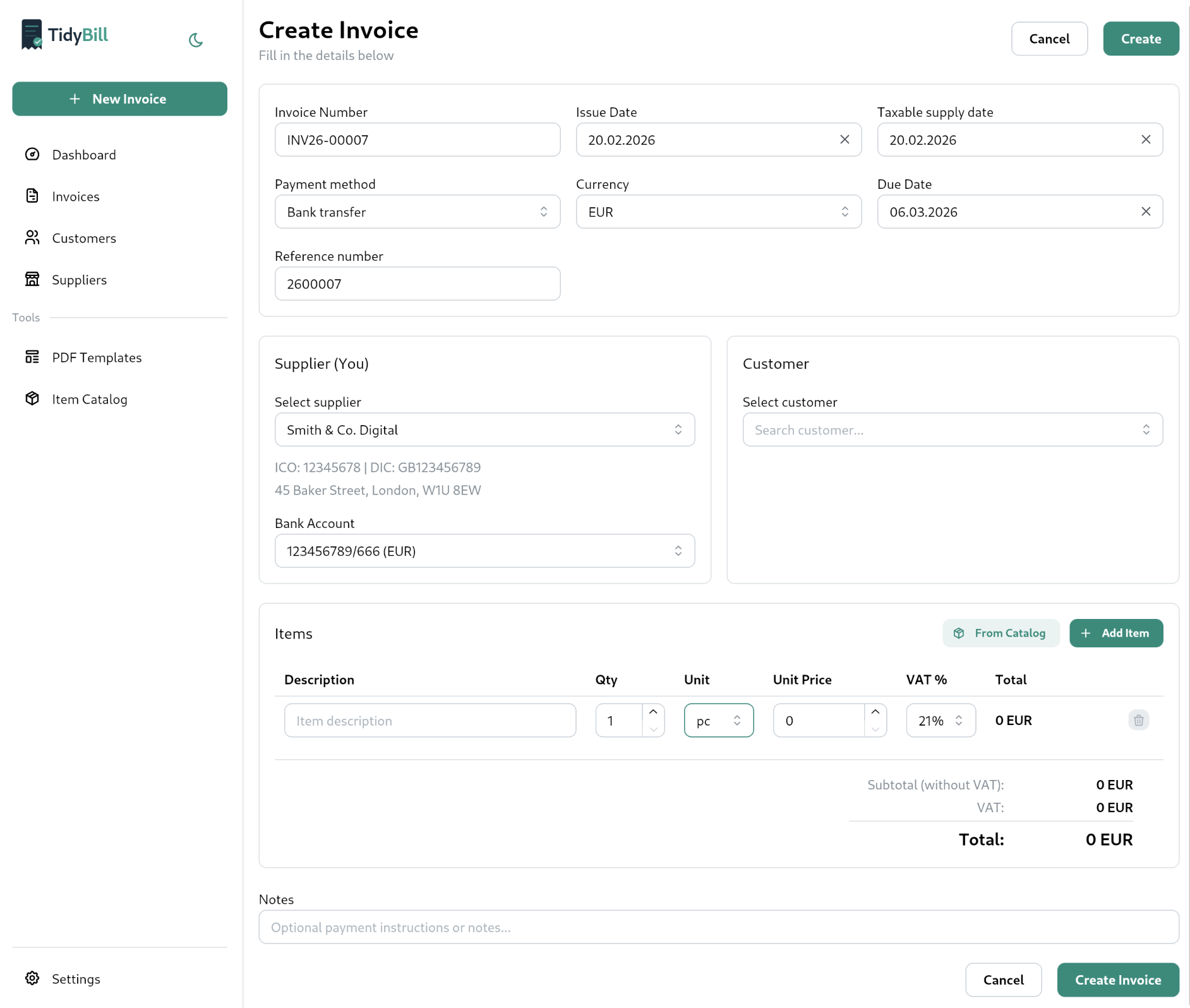Open PDF Templates from Tools
Image resolution: width=1190 pixels, height=1008 pixels.
click(x=97, y=357)
